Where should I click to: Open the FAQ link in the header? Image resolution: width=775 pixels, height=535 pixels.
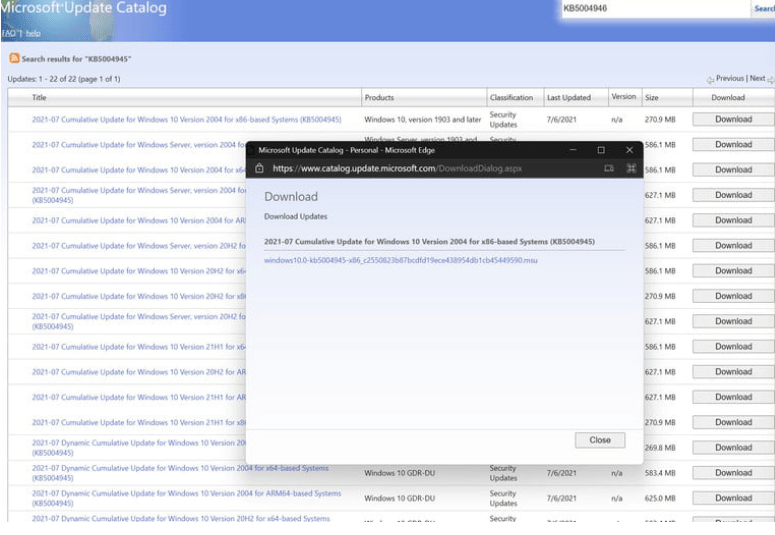coord(9,33)
